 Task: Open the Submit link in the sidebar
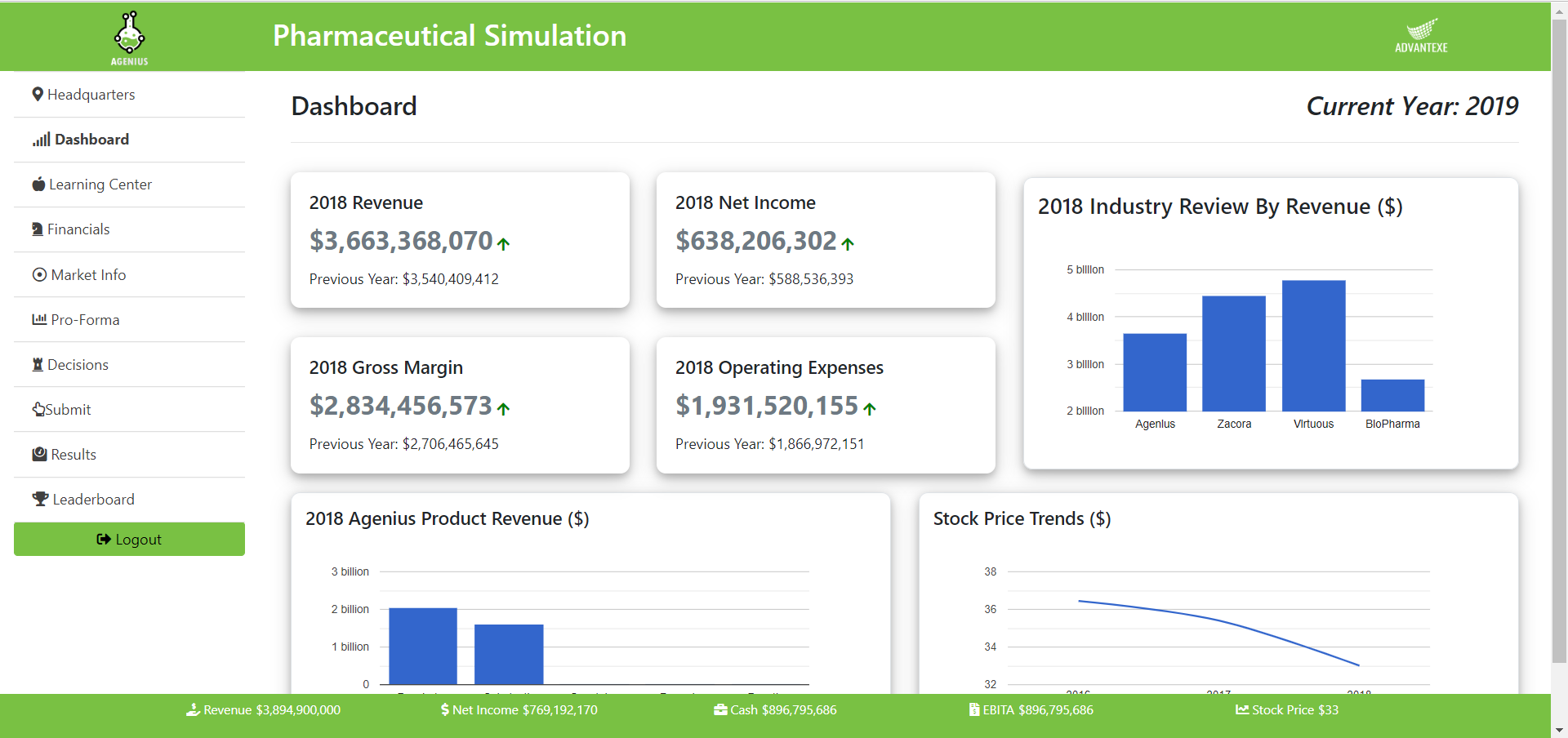68,409
